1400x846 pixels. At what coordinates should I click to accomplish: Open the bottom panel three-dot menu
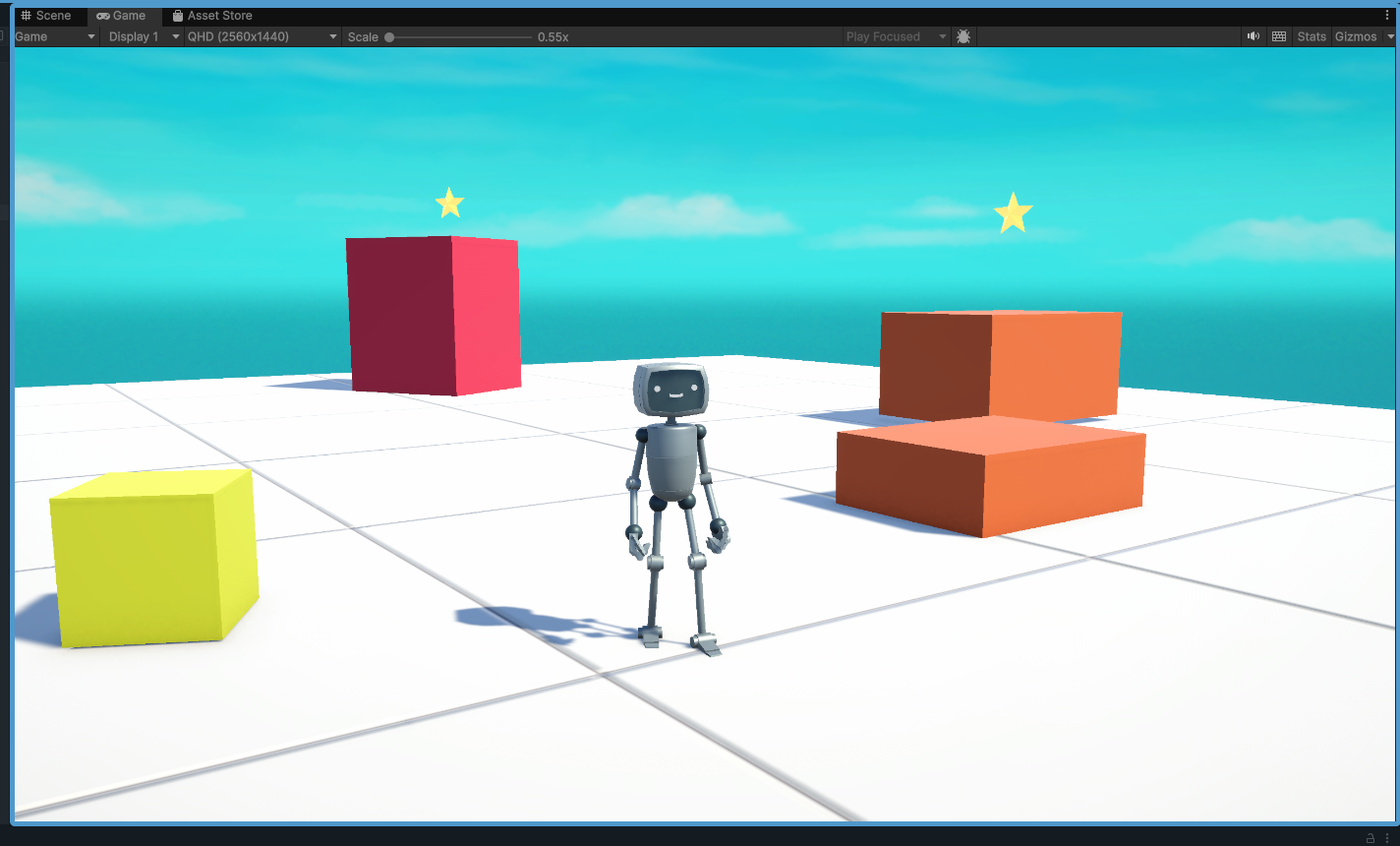1387,838
